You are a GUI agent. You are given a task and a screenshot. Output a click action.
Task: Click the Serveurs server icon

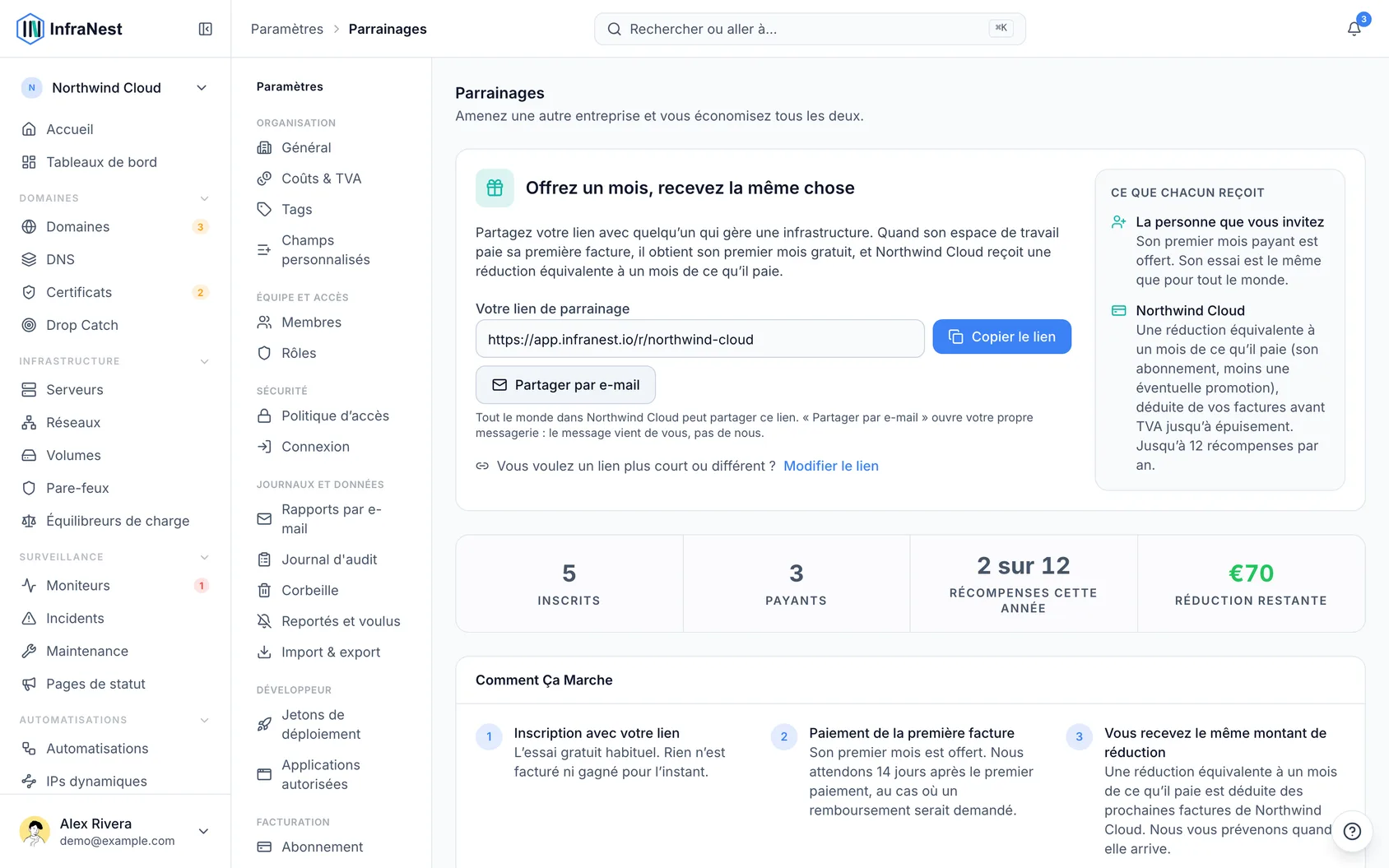click(x=29, y=389)
